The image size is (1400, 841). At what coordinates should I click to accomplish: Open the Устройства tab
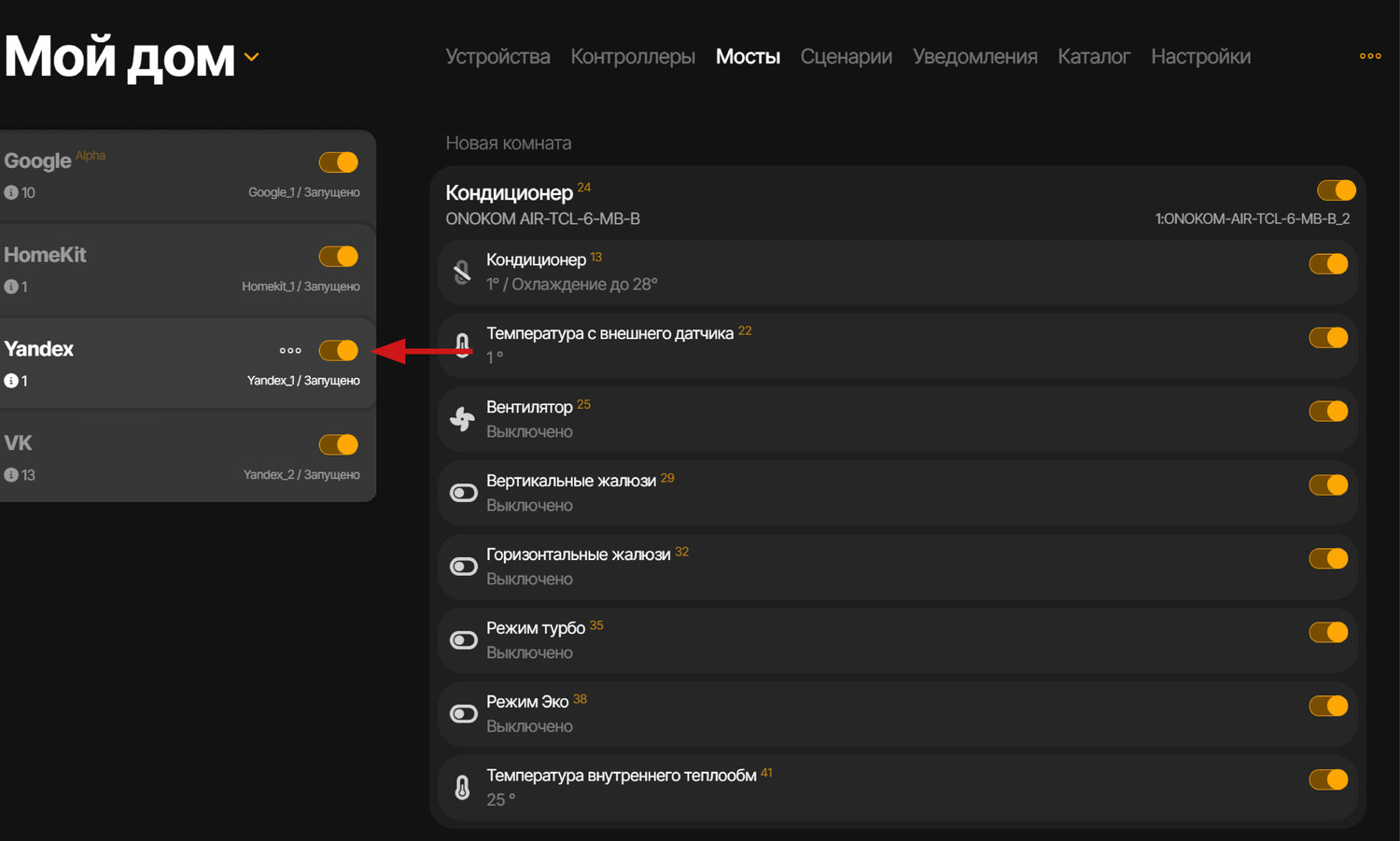pyautogui.click(x=497, y=57)
